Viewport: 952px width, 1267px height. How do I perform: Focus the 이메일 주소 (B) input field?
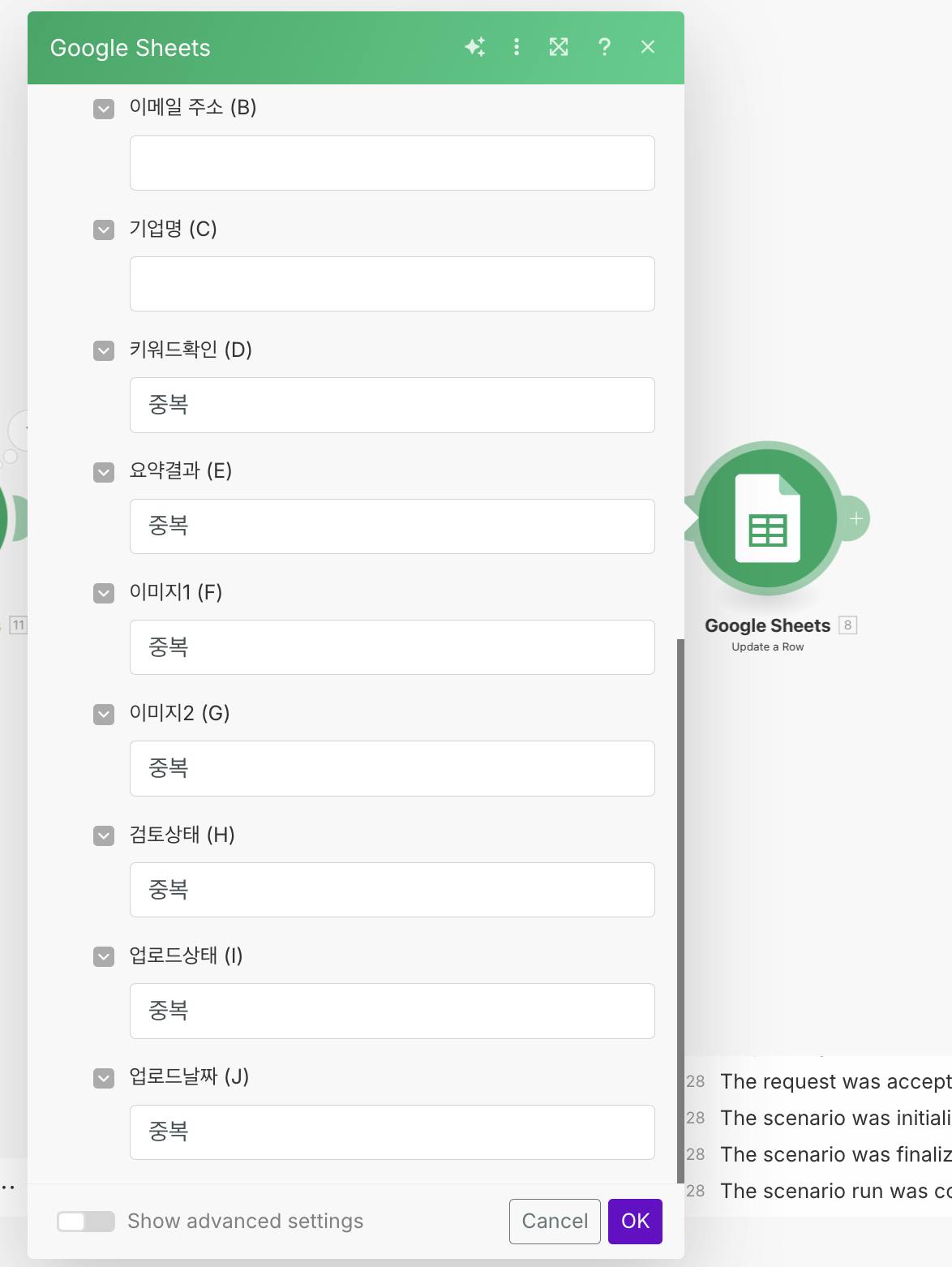(392, 163)
